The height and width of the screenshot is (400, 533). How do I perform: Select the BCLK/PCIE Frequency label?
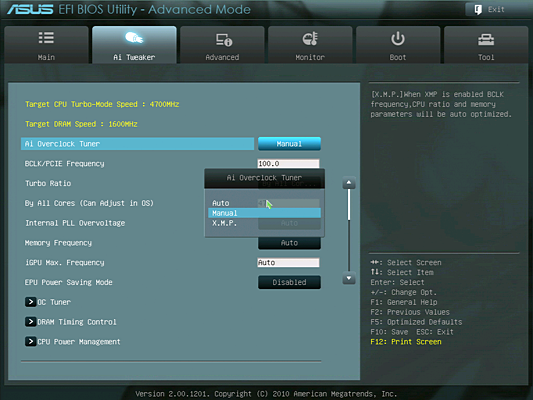pos(65,163)
